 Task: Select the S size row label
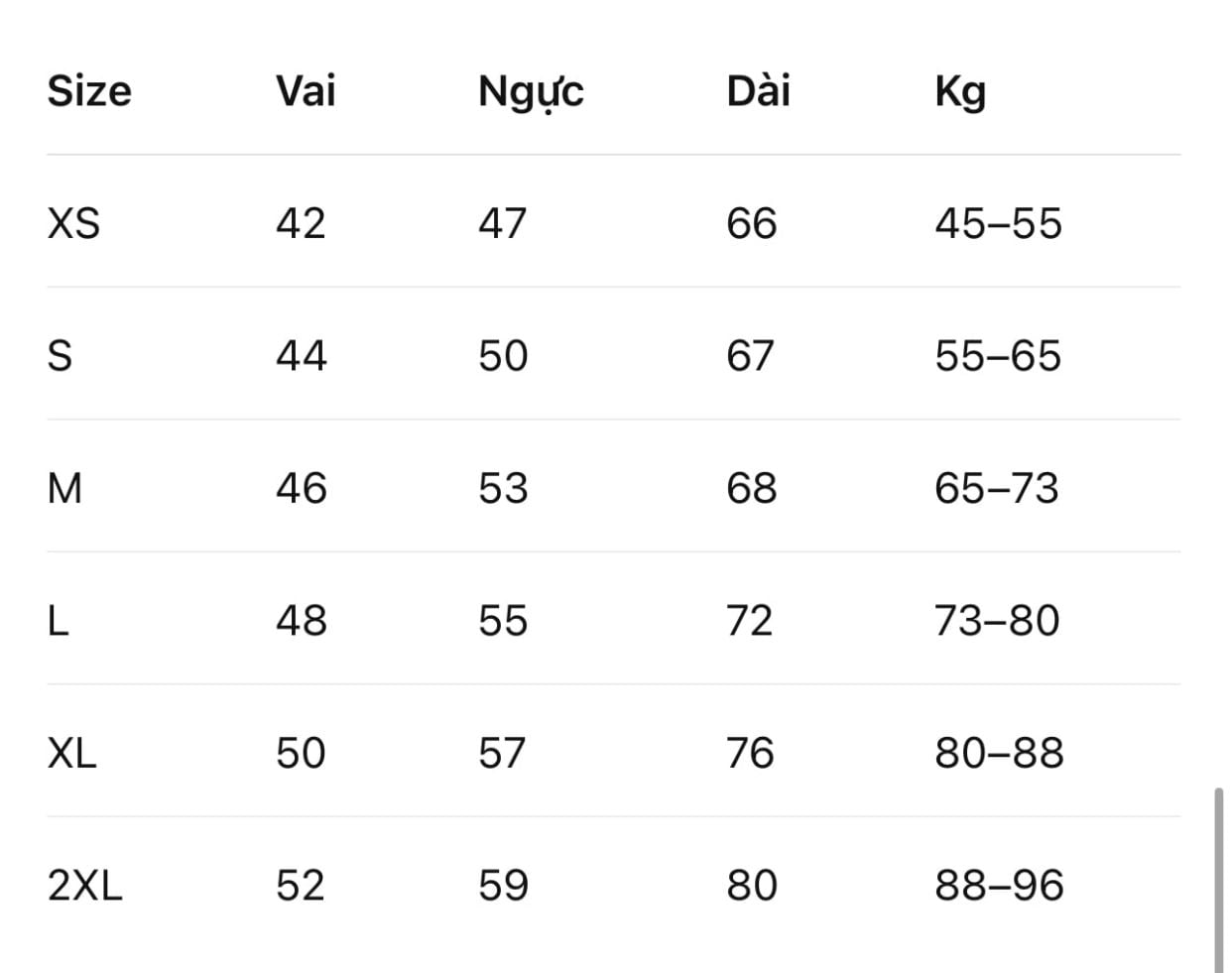[60, 355]
